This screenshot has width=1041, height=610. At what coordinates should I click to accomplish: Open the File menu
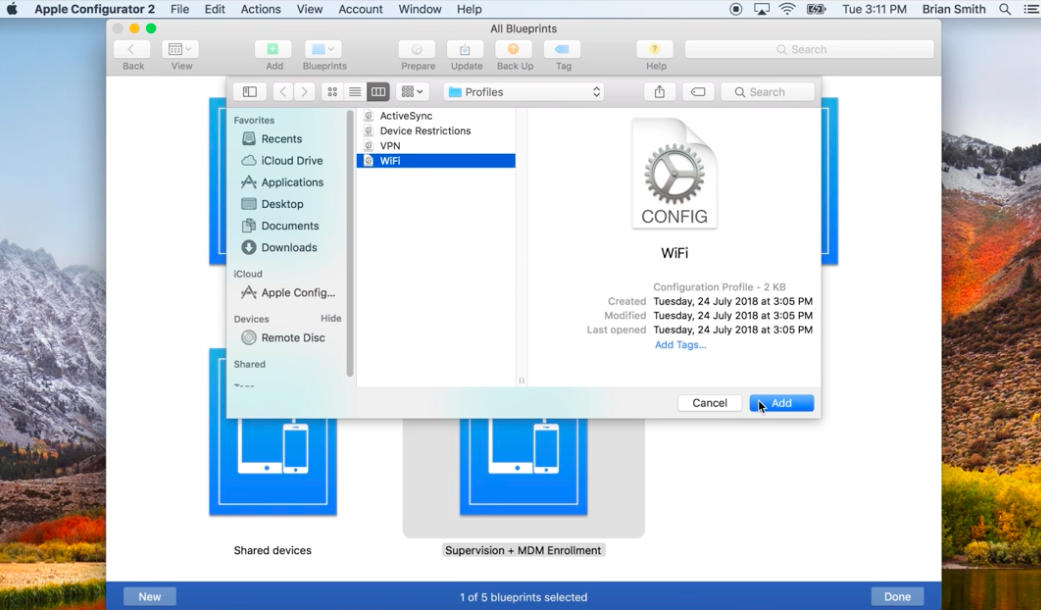point(179,9)
